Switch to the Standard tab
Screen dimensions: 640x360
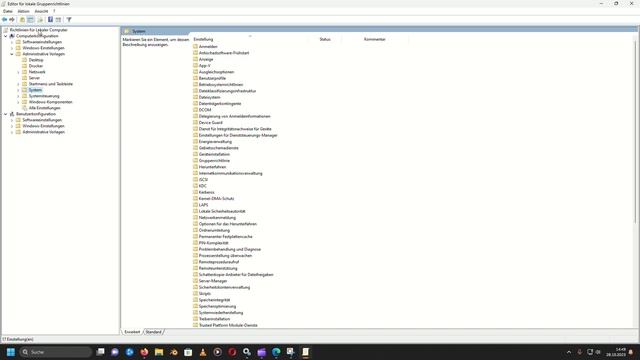click(x=153, y=332)
